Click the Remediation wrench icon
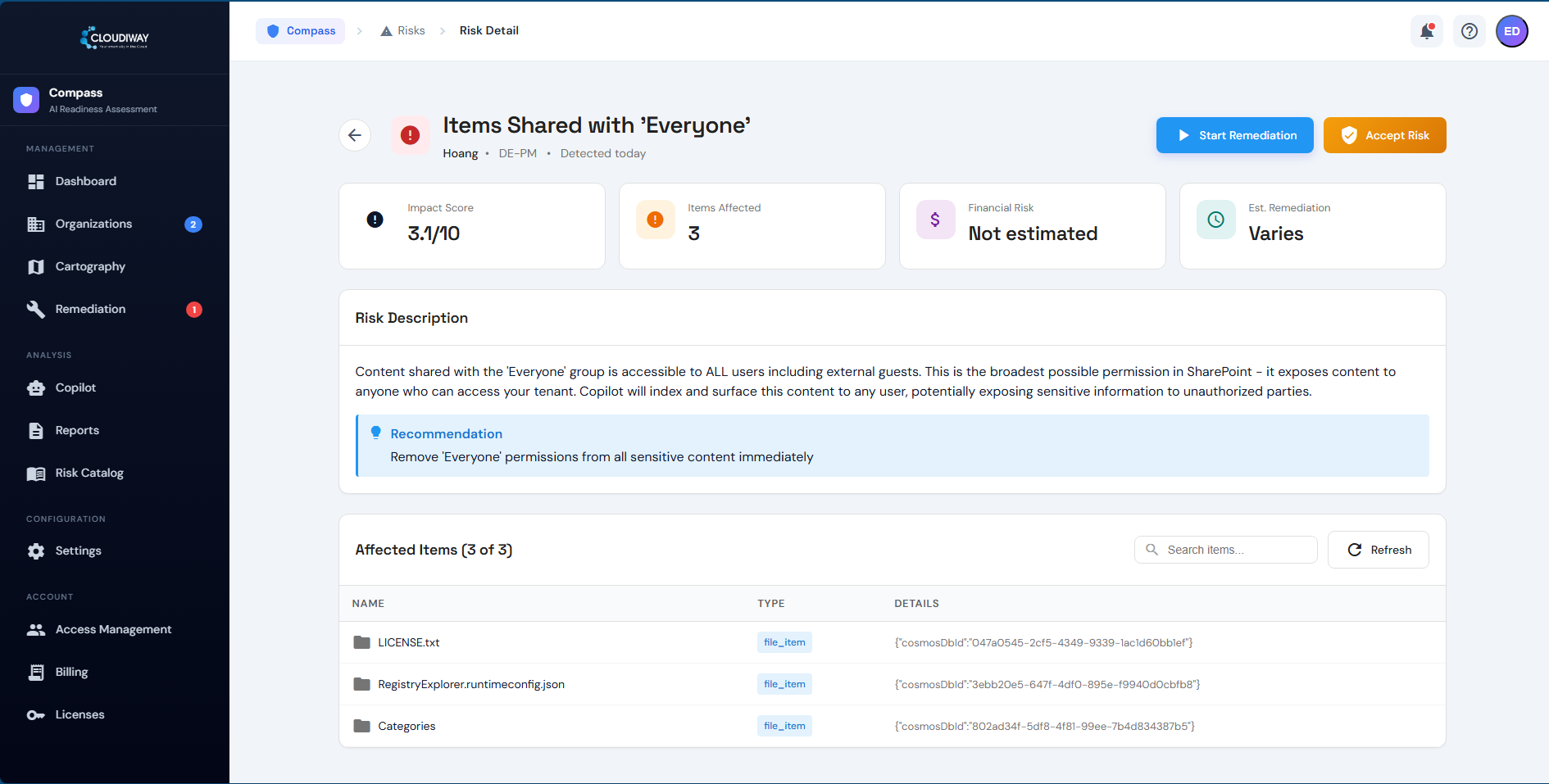 coord(36,310)
